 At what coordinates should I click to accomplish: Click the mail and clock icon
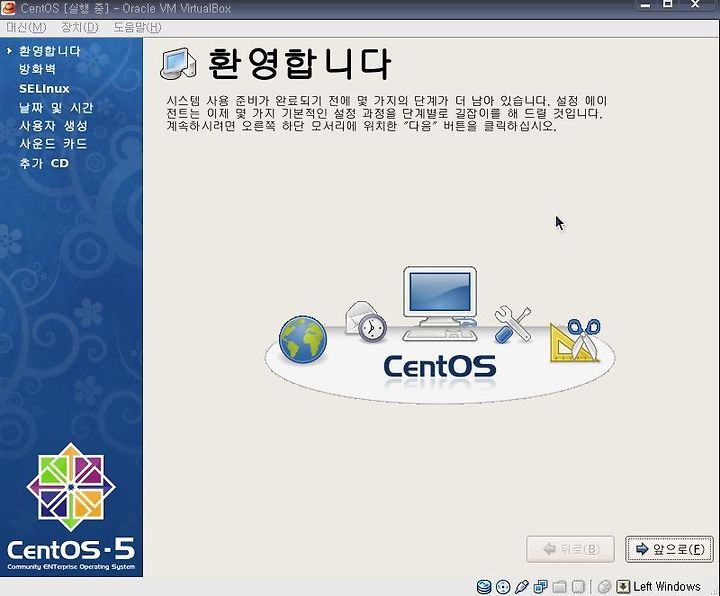point(366,322)
